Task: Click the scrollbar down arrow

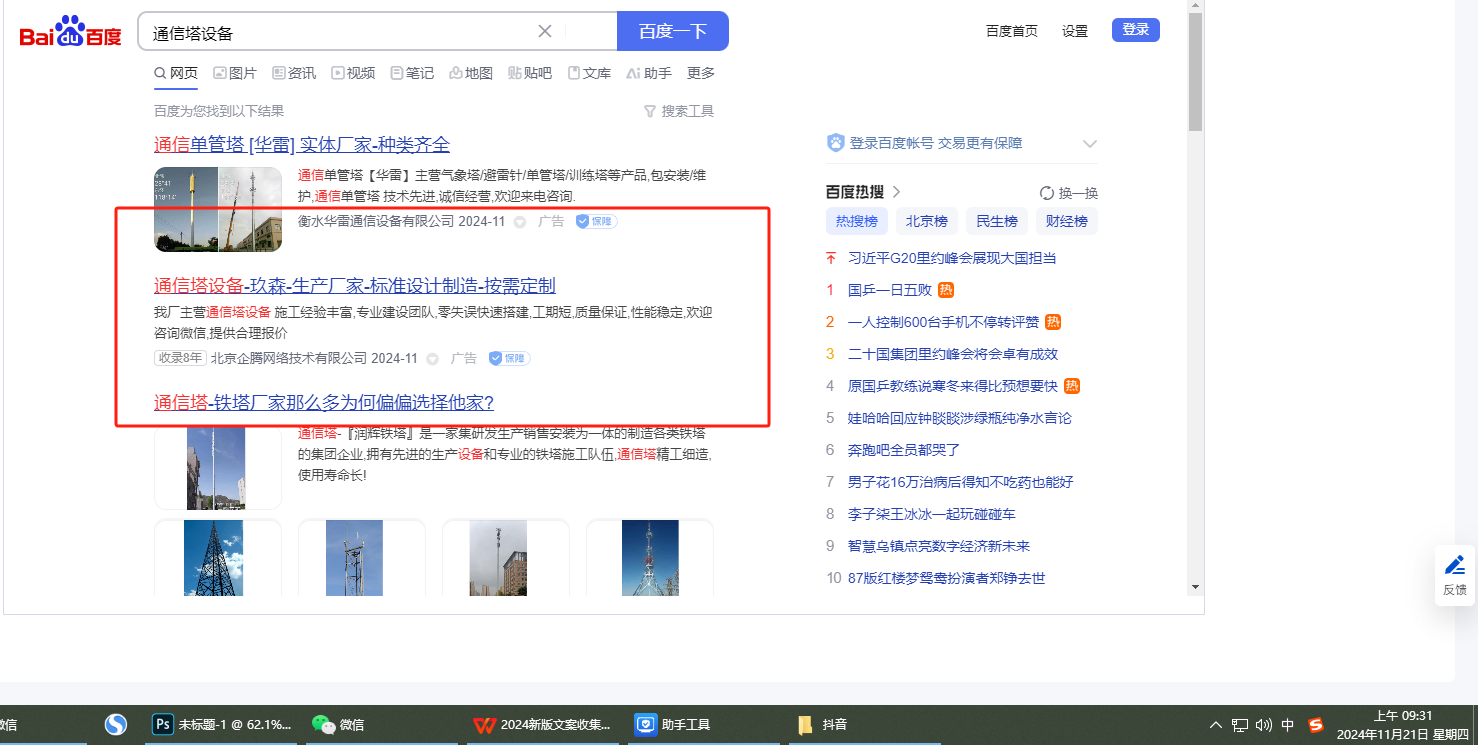Action: 1195,587
